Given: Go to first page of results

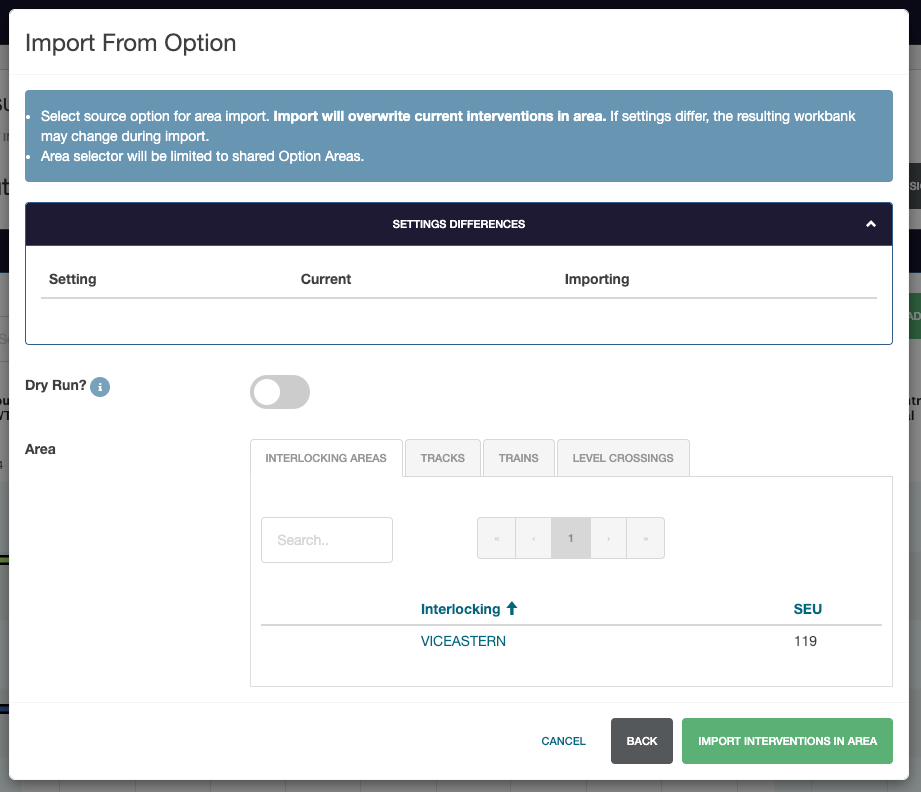Looking at the screenshot, I should coord(496,538).
